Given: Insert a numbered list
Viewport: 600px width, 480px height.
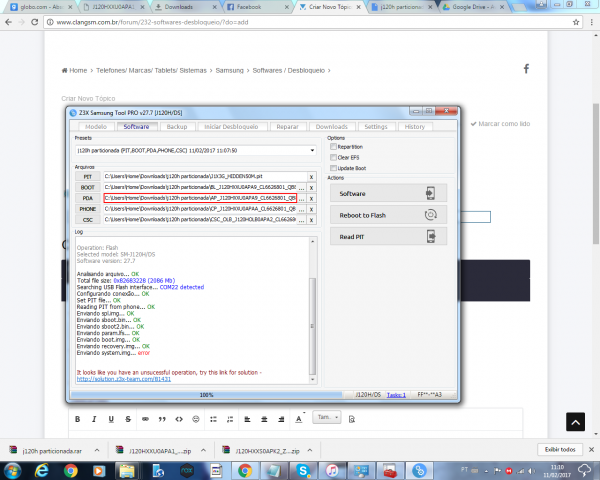Looking at the screenshot, I should pyautogui.click(x=230, y=419).
